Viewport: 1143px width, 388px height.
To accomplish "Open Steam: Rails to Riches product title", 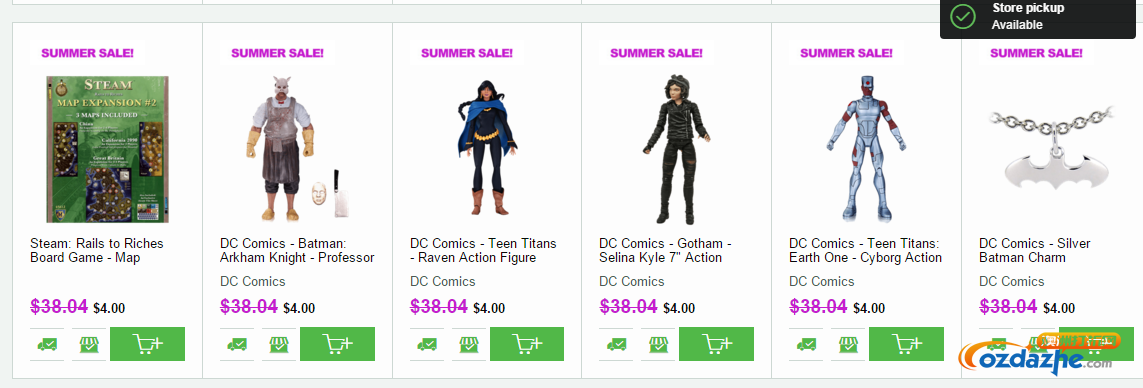I will pos(97,250).
